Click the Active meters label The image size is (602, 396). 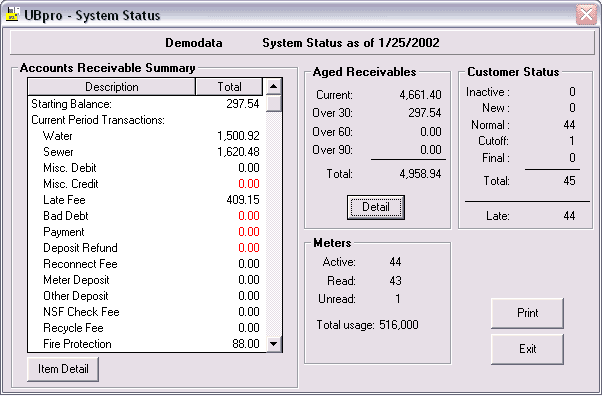(339, 262)
